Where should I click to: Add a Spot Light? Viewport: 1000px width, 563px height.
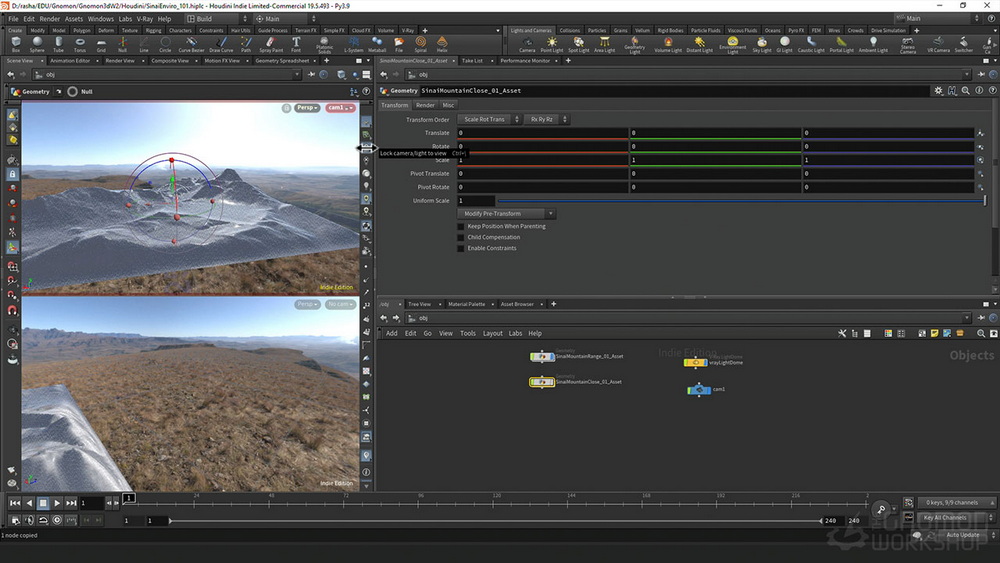point(578,44)
